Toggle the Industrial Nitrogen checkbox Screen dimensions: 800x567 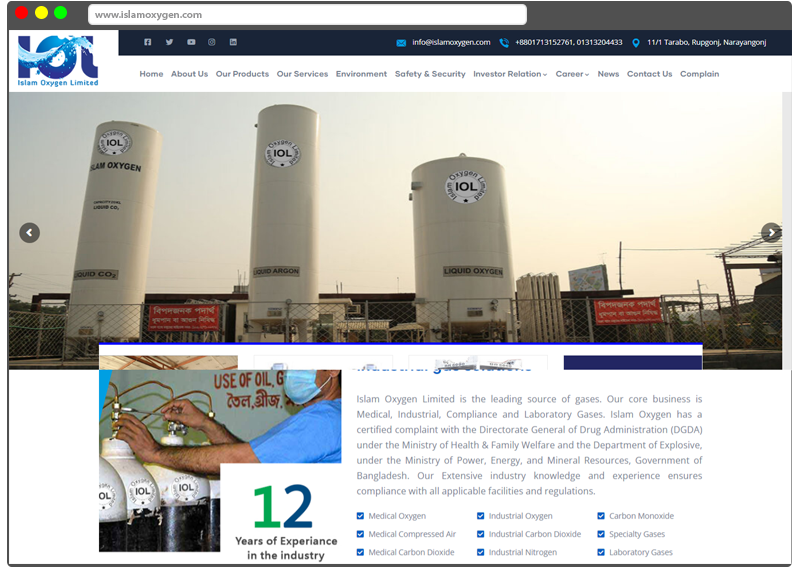[x=481, y=552]
